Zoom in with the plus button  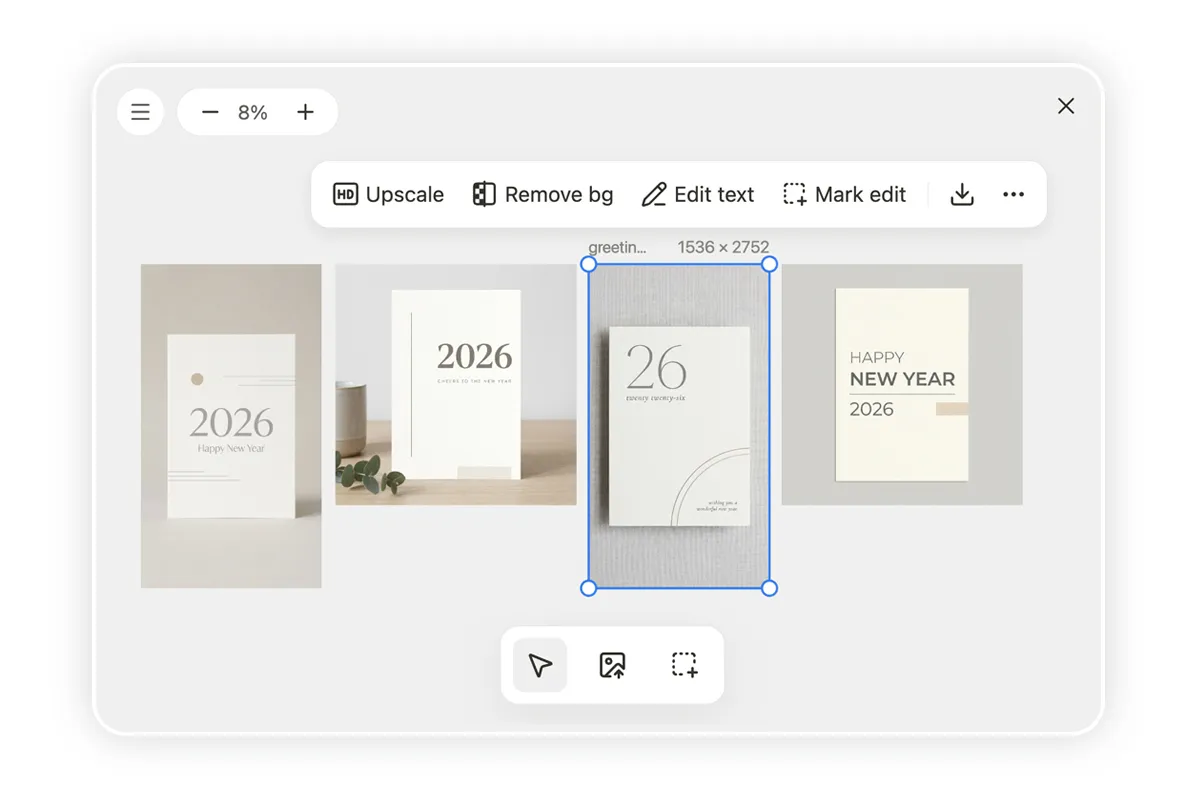306,112
